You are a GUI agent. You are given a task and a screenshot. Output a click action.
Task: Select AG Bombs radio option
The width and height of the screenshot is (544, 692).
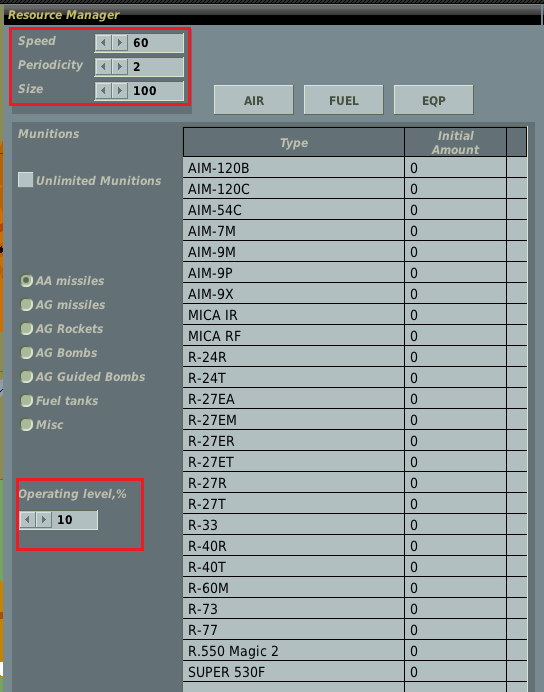[26, 353]
